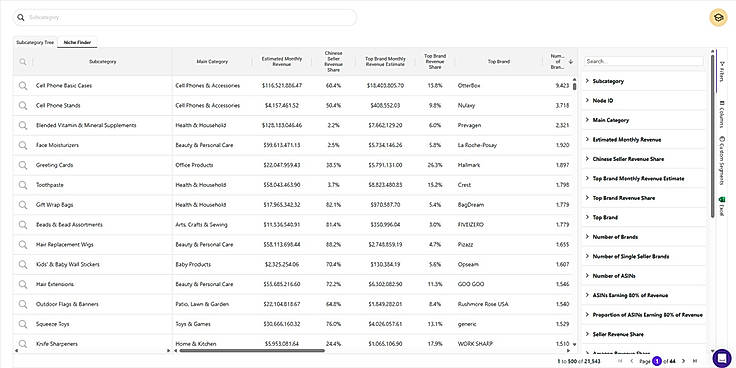The width and height of the screenshot is (736, 368).
Task: Open the chat widget icon
Action: (721, 358)
